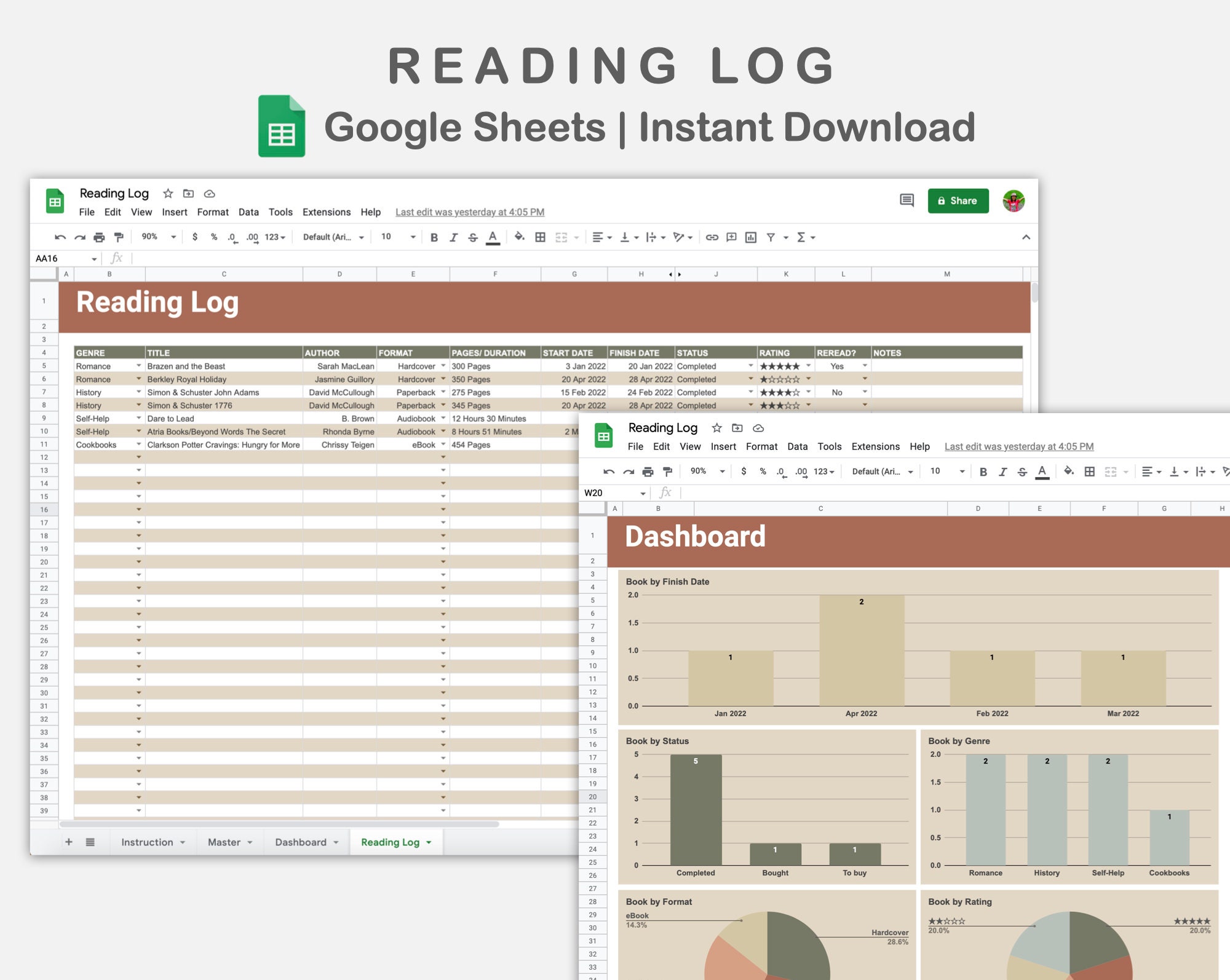Open comment history via the comments icon
The height and width of the screenshot is (980, 1230).
(907, 201)
